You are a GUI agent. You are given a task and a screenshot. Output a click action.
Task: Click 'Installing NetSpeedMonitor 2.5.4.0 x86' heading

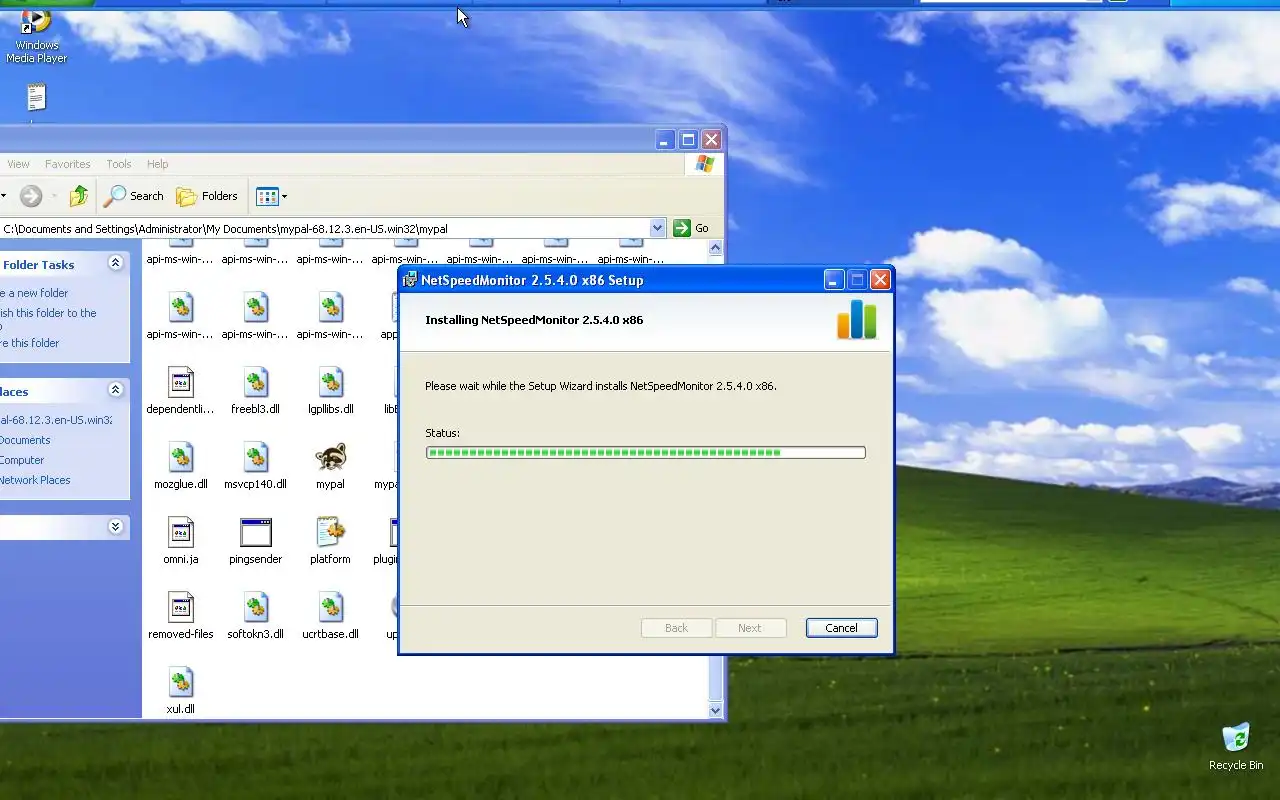534,320
